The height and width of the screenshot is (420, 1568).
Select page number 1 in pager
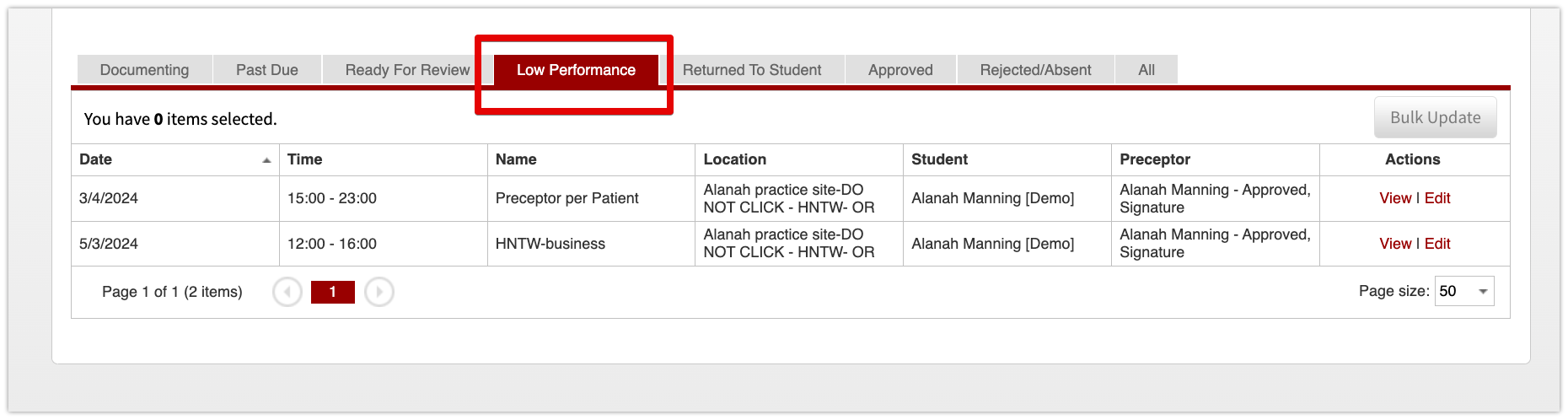click(x=333, y=292)
